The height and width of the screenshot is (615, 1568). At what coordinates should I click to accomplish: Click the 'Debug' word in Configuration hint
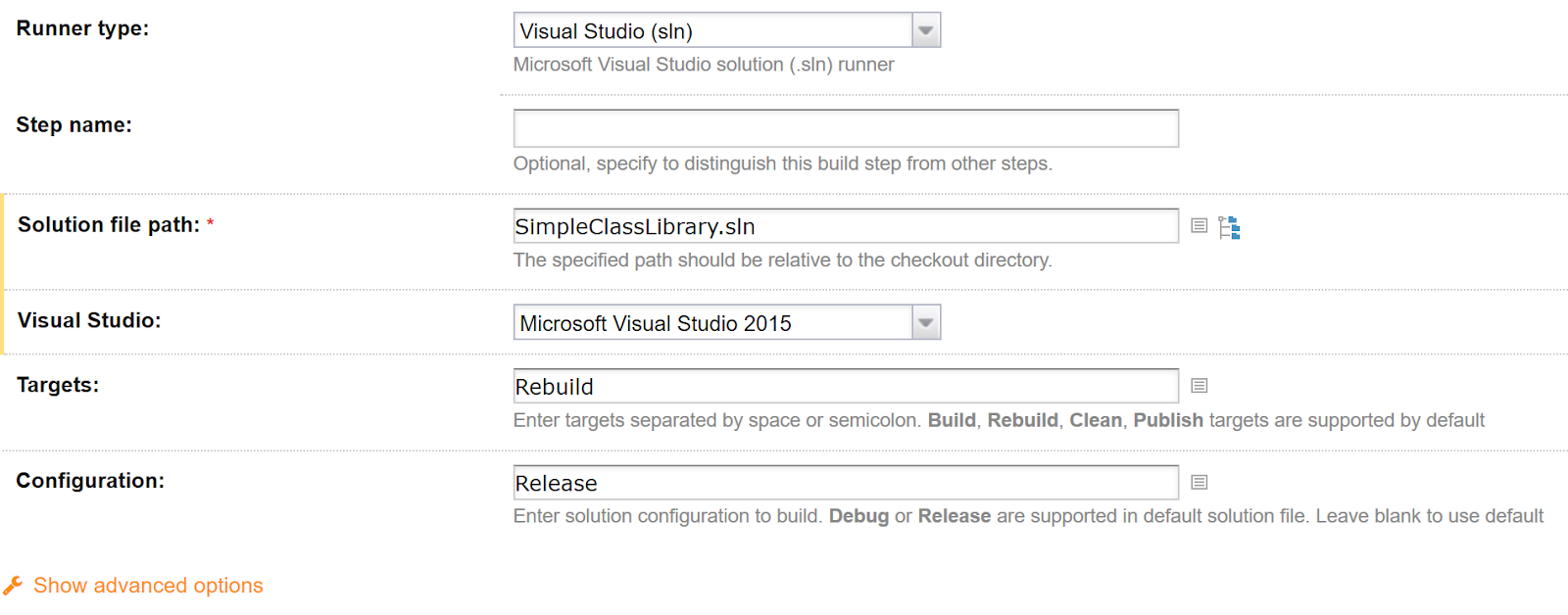(x=858, y=516)
